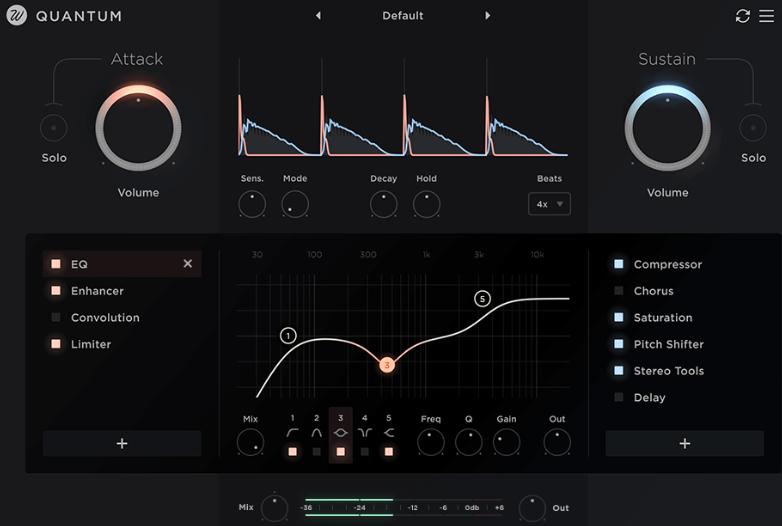Enable EQ band 4 square
This screenshot has width=782, height=526.
pos(365,452)
